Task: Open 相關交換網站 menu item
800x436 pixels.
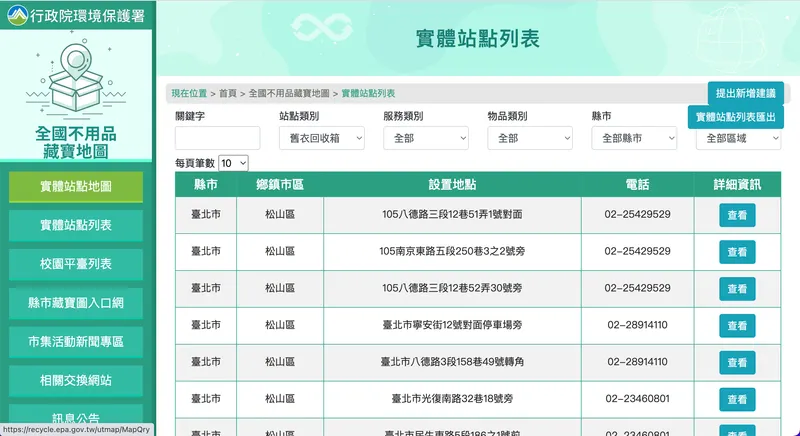Action: coord(76,380)
